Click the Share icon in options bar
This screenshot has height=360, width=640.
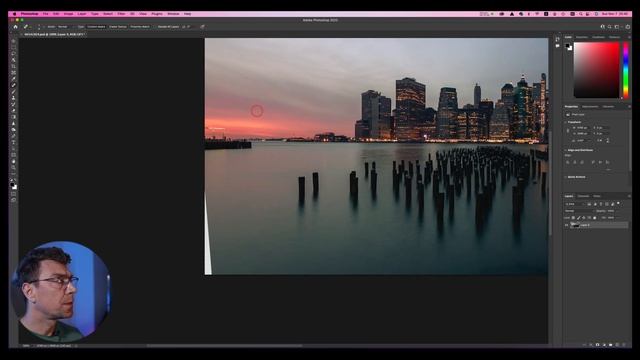tap(628, 27)
